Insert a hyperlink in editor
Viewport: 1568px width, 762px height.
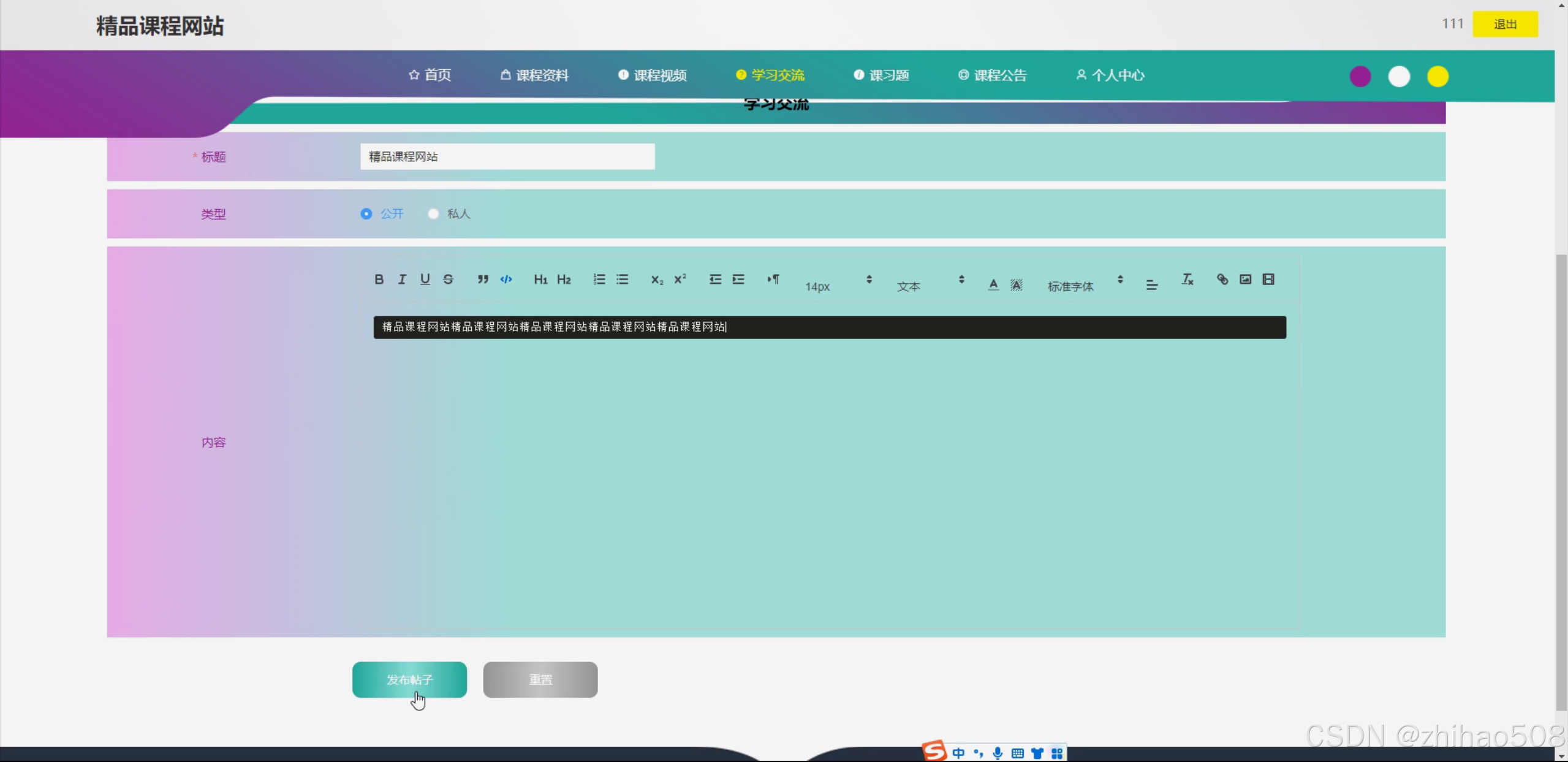coord(1222,280)
